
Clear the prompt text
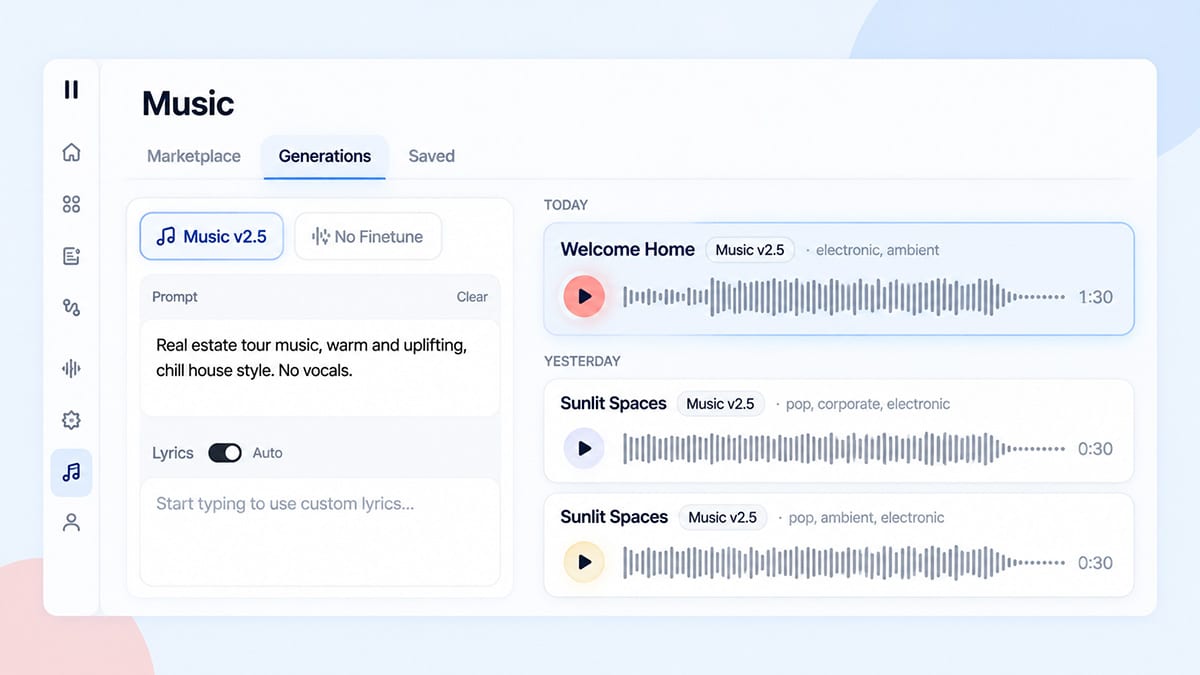(x=472, y=297)
